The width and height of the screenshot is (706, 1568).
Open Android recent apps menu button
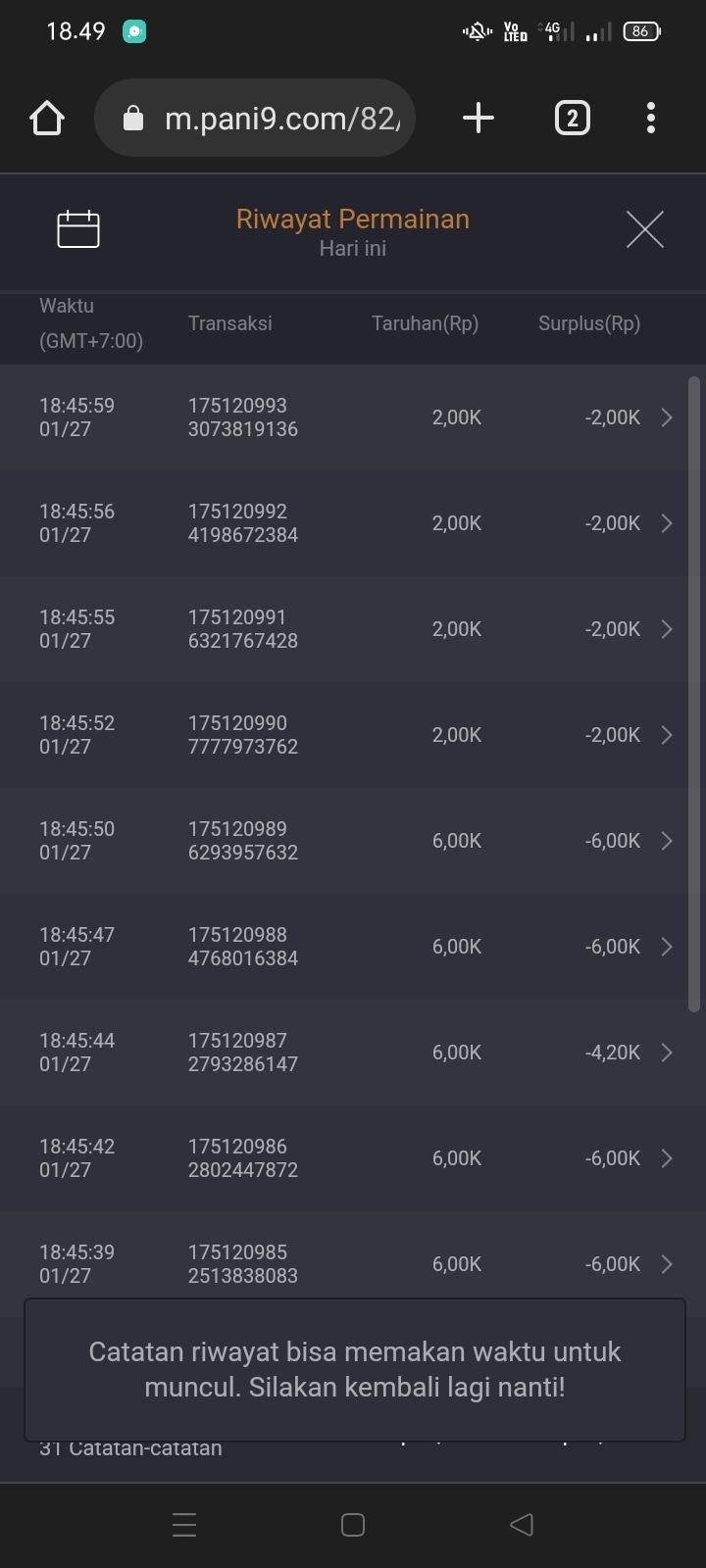pos(184,1525)
